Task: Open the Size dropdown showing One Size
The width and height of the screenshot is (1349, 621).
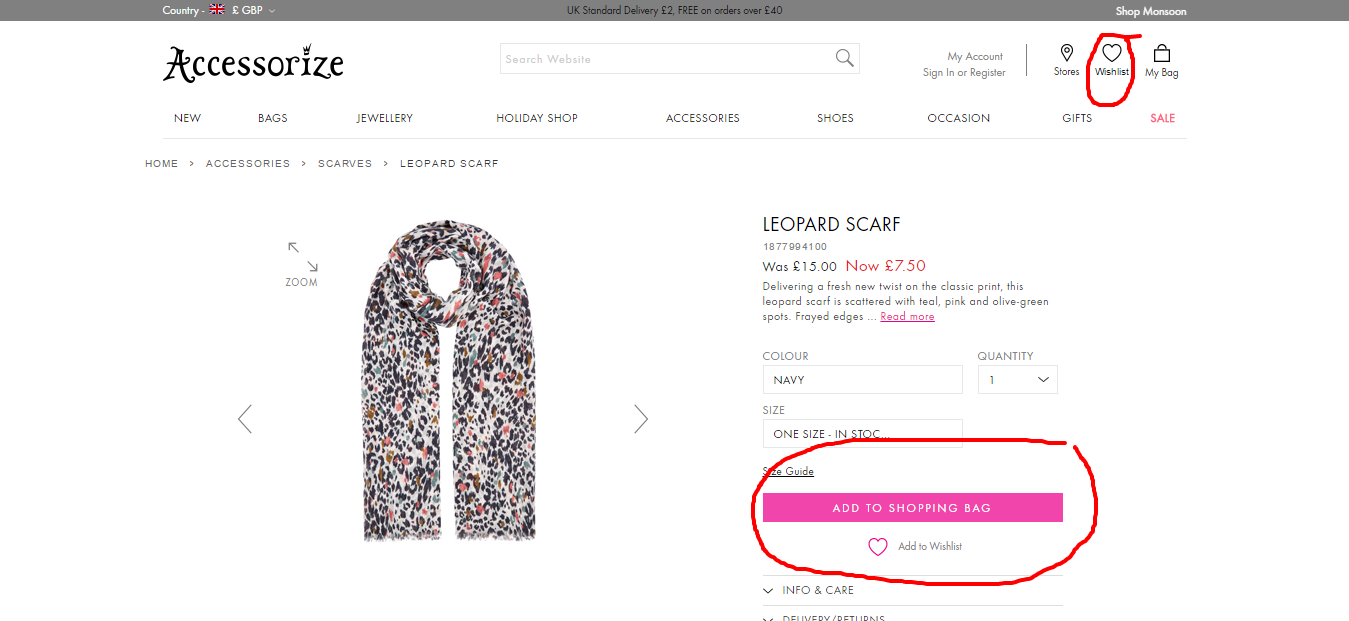Action: 862,434
